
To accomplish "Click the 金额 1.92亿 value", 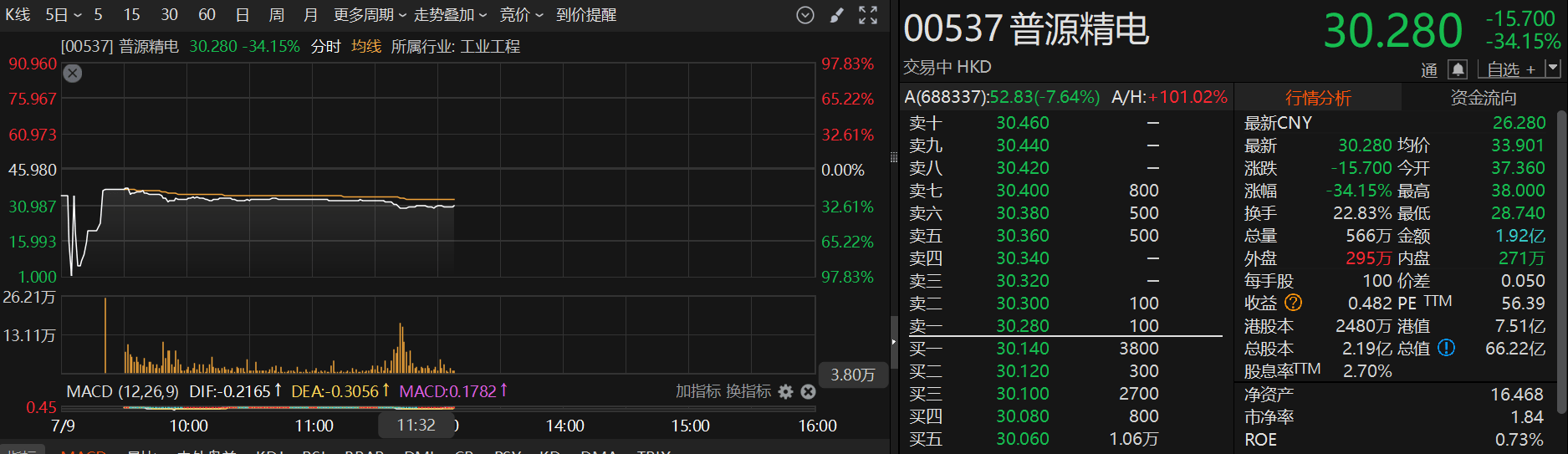I will pyautogui.click(x=1520, y=236).
